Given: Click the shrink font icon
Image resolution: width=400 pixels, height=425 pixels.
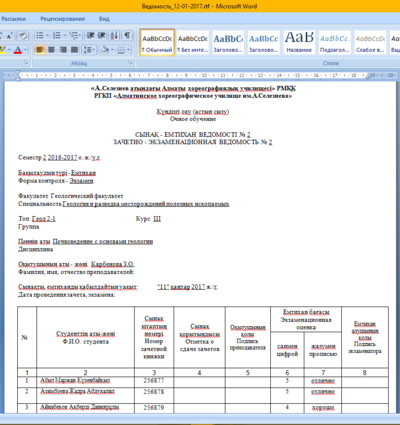Looking at the screenshot, I should pyautogui.click(x=9, y=35).
